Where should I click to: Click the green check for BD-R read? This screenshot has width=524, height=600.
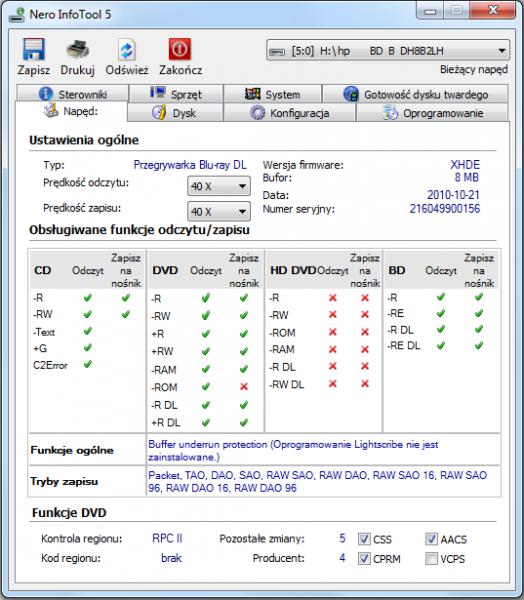point(441,297)
